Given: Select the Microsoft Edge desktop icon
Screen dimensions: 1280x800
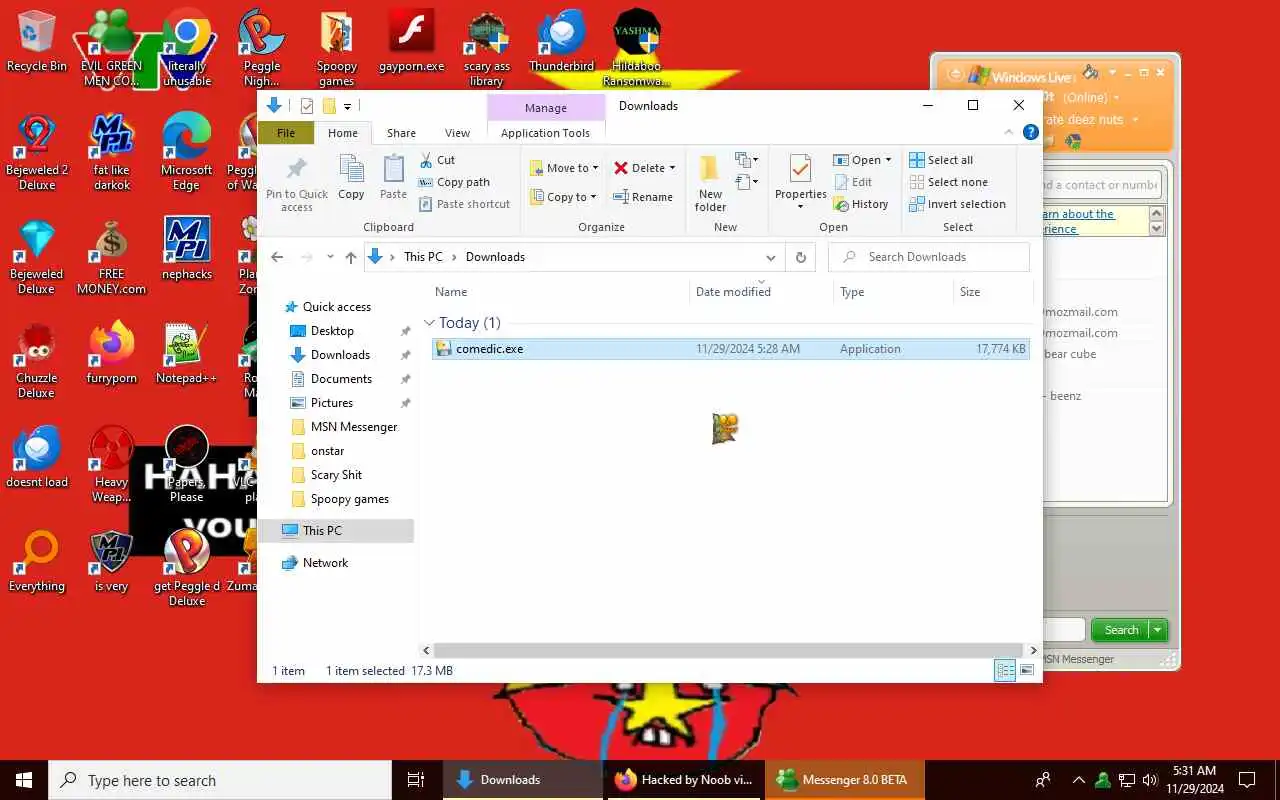Looking at the screenshot, I should [x=186, y=152].
